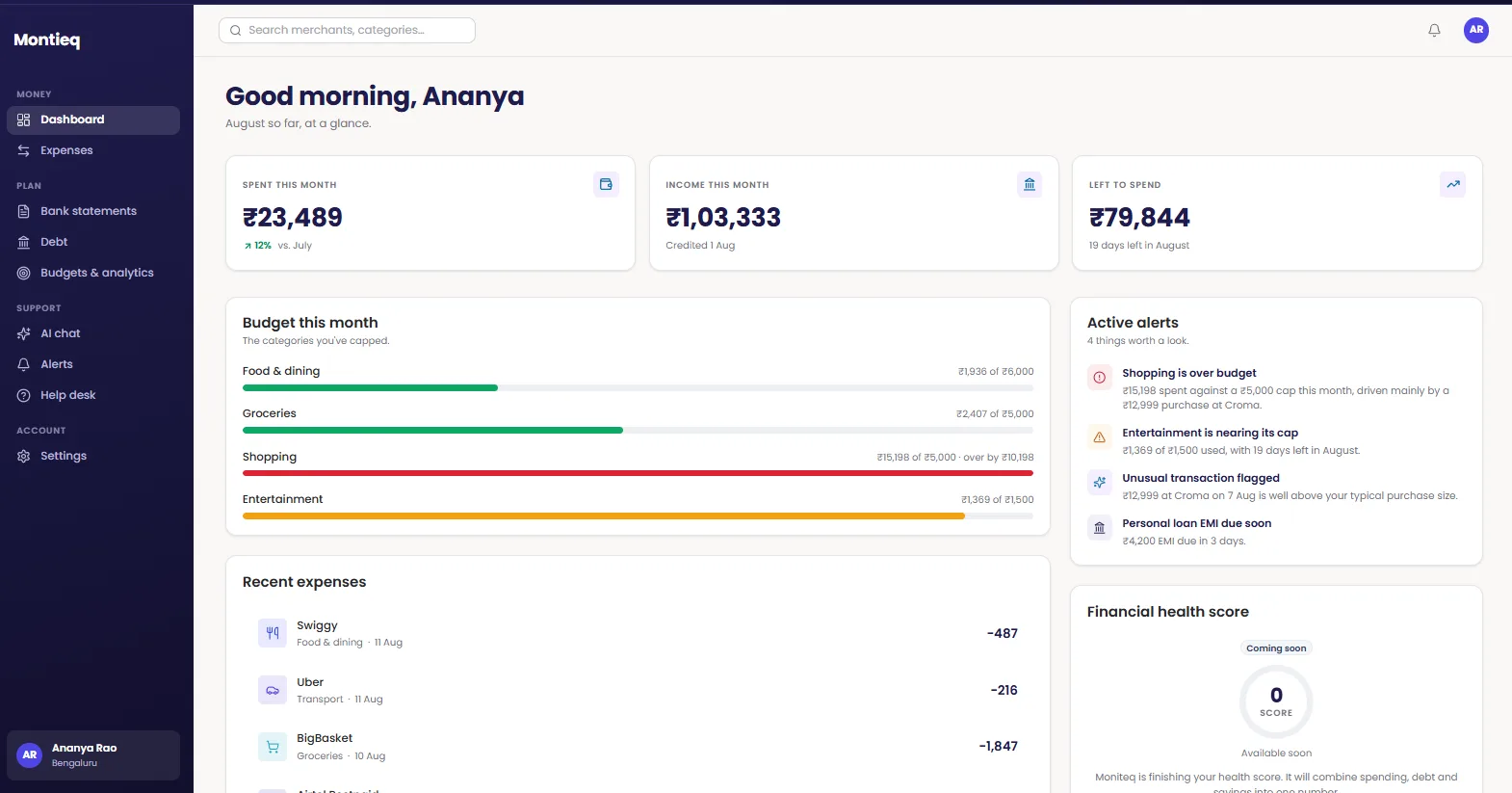
Task: Click the Personal loan EMI bank icon
Action: pos(1100,528)
